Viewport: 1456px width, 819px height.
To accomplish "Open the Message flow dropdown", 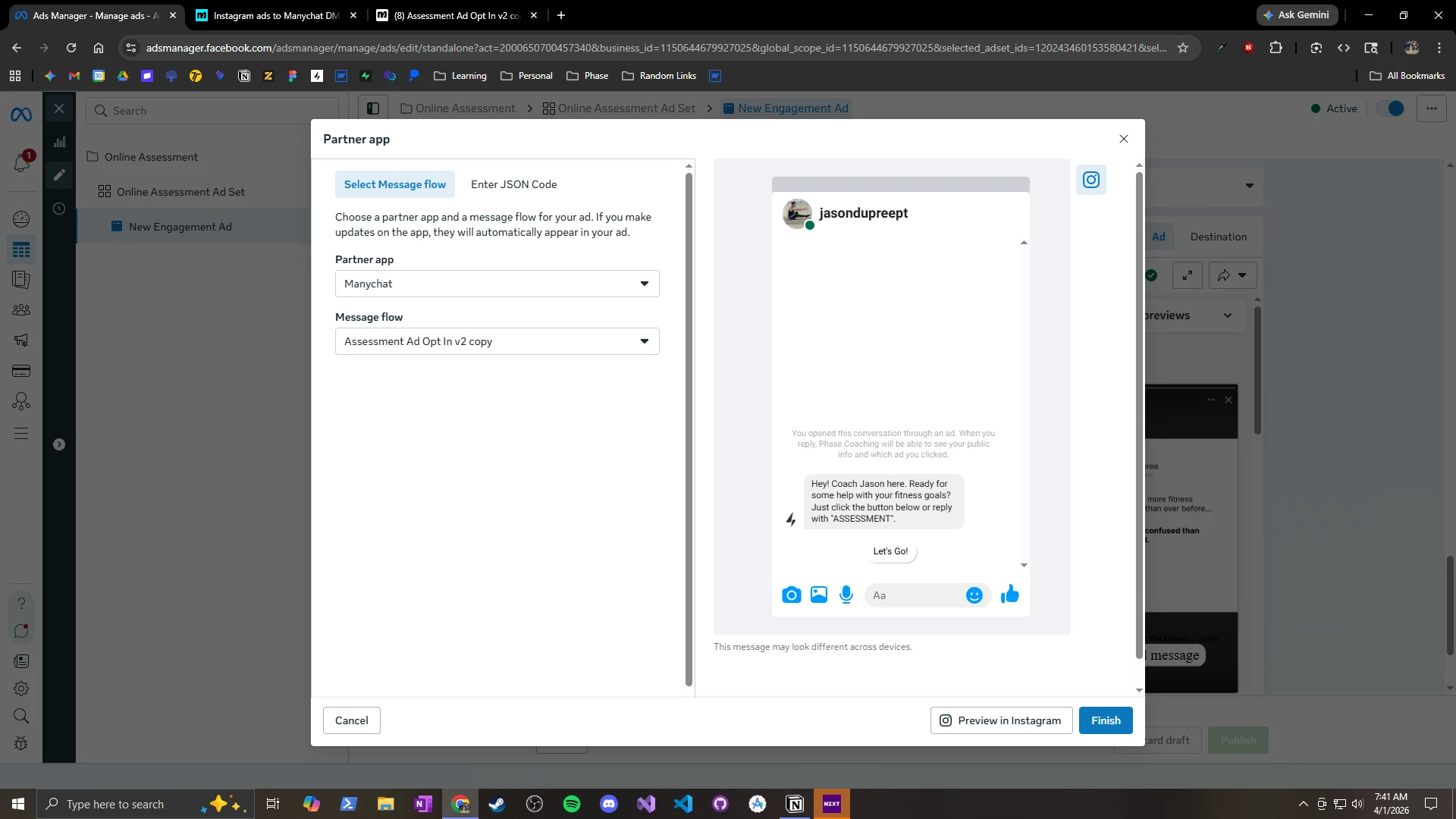I will coord(497,341).
